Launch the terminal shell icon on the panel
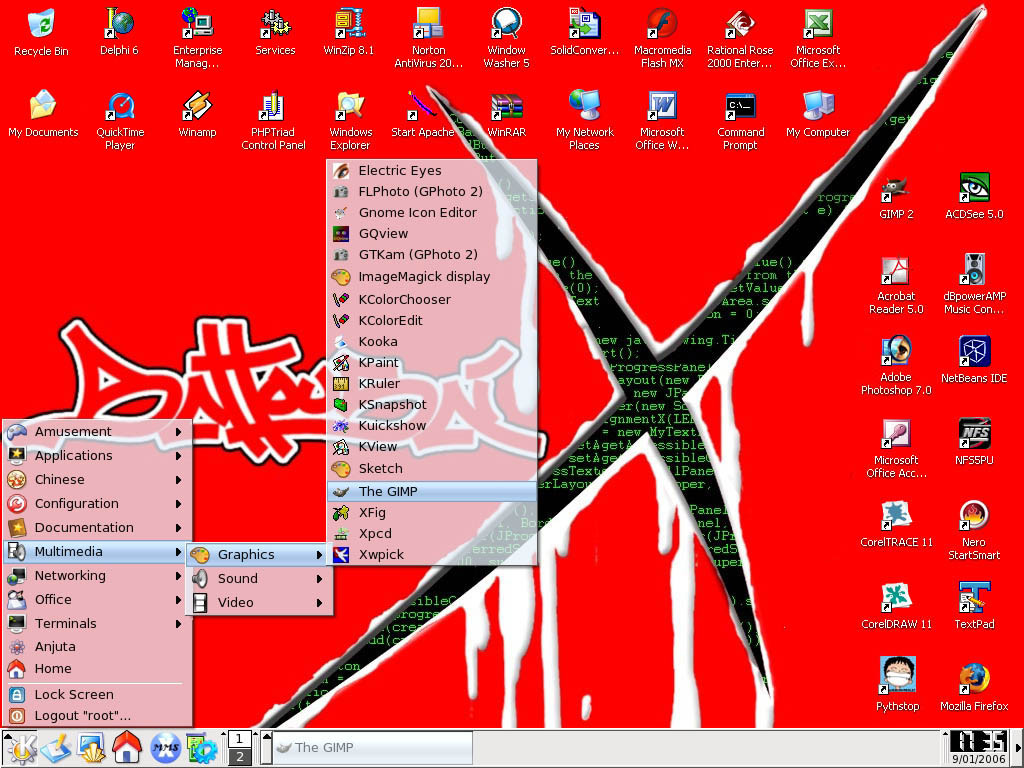Image resolution: width=1024 pixels, height=768 pixels. click(x=91, y=748)
